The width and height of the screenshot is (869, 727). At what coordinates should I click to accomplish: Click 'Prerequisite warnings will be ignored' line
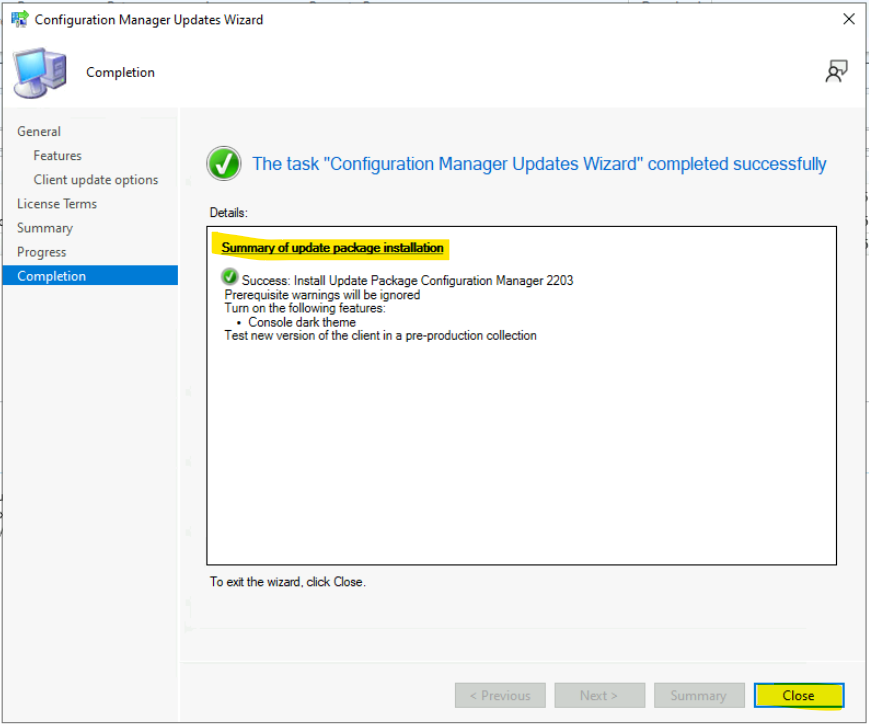pos(322,295)
